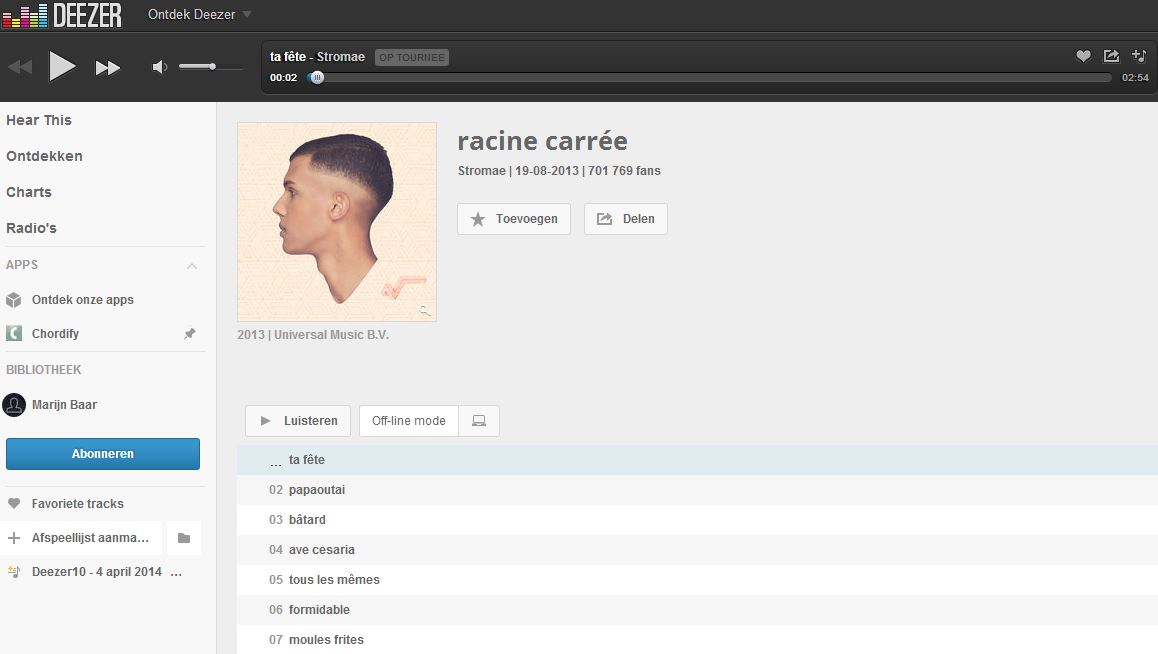
Task: Click the heart icon beside Favoriete tracks
Action: 13,503
